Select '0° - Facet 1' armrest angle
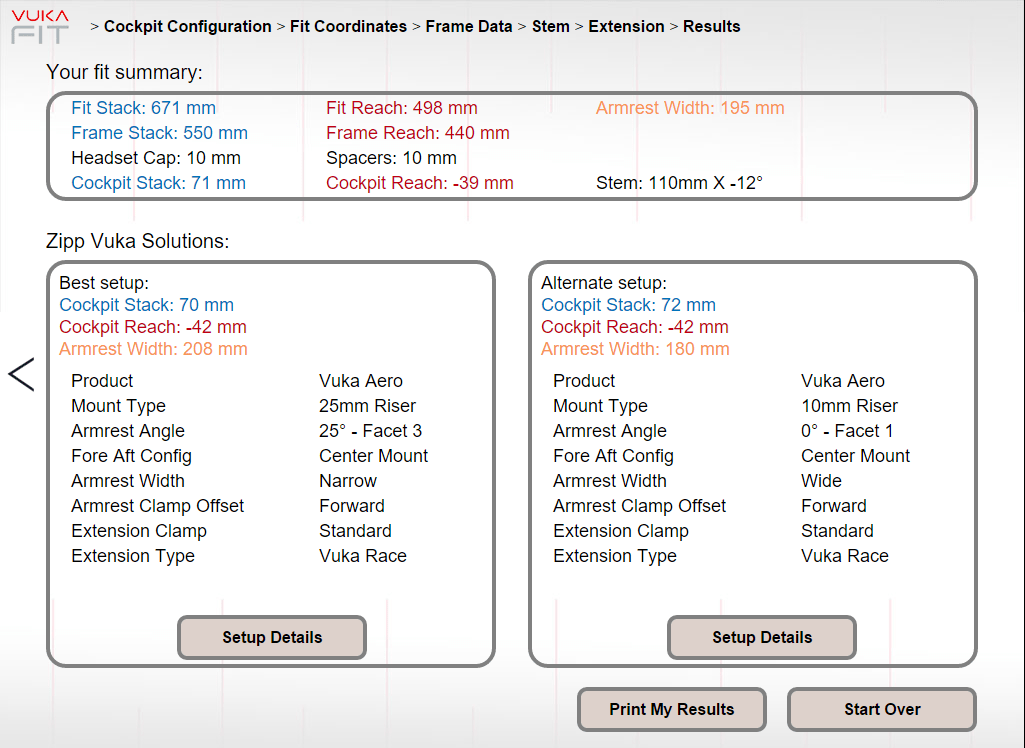Screen dimensions: 1025x748 [x=847, y=431]
